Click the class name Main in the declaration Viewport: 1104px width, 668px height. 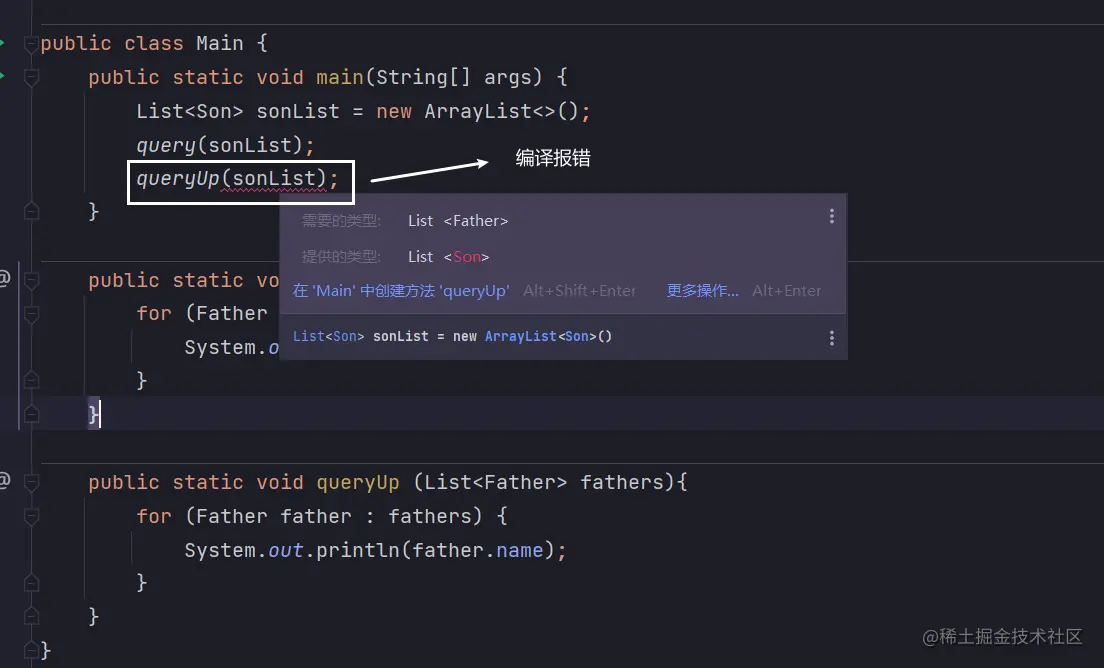pyautogui.click(x=220, y=44)
